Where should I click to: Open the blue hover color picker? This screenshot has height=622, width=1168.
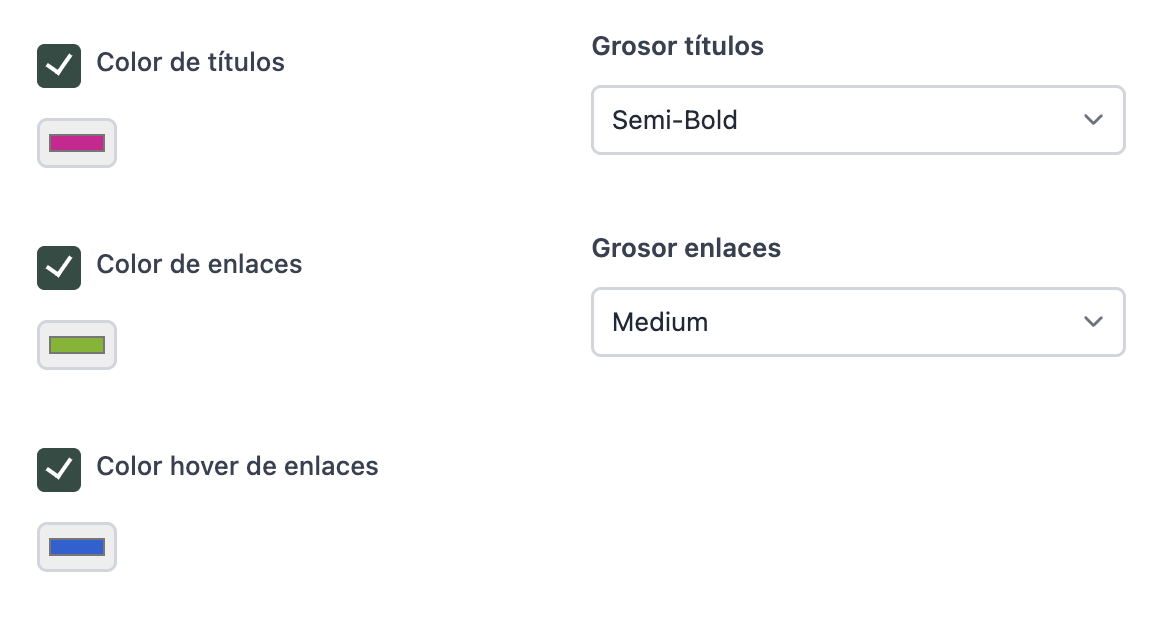[77, 547]
